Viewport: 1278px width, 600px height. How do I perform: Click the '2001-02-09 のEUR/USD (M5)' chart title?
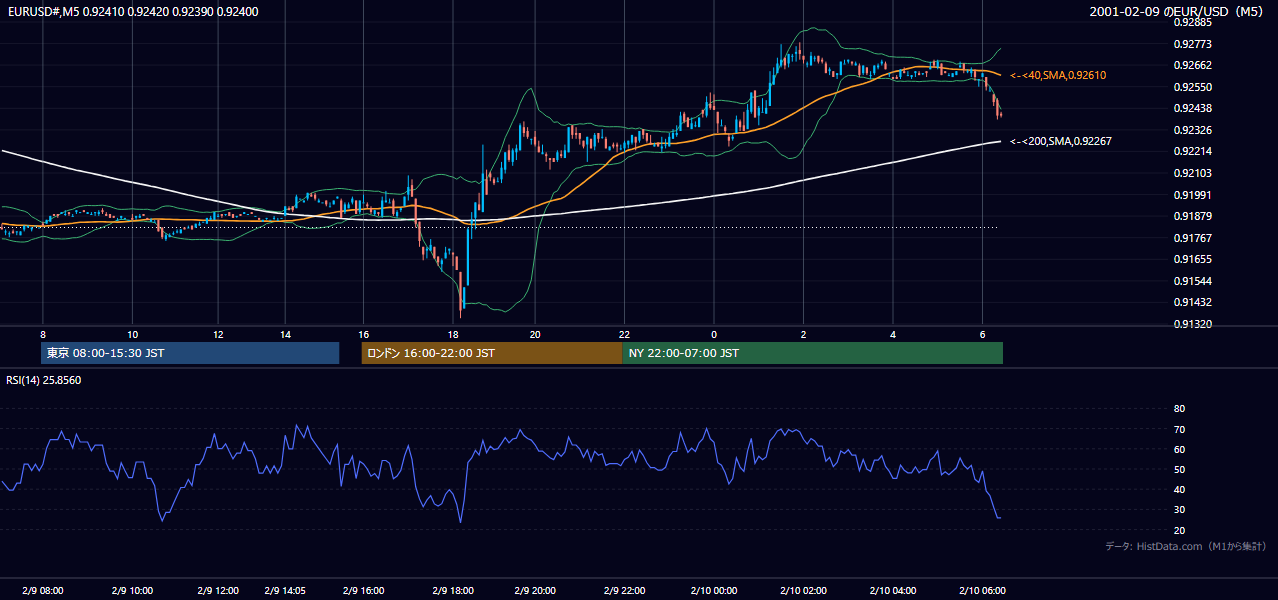click(1177, 11)
